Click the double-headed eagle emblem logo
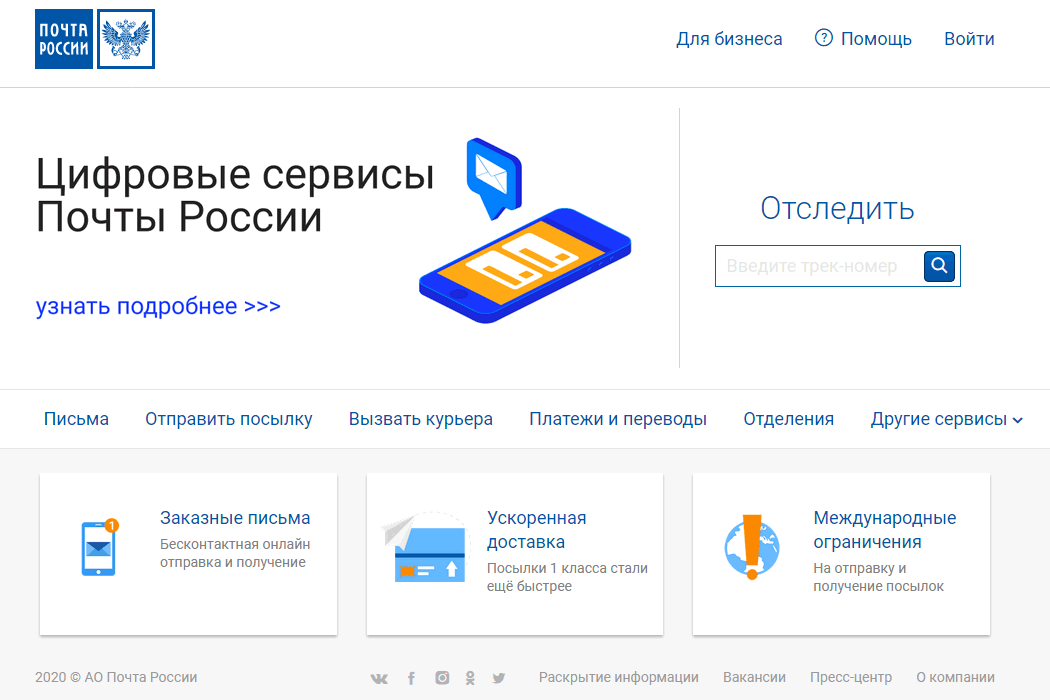The width and height of the screenshot is (1050, 700). (126, 39)
